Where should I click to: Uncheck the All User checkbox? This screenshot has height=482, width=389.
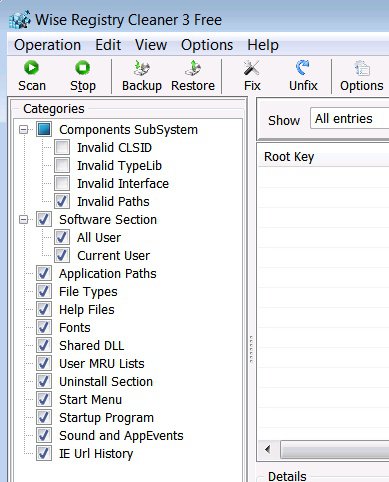pos(62,237)
